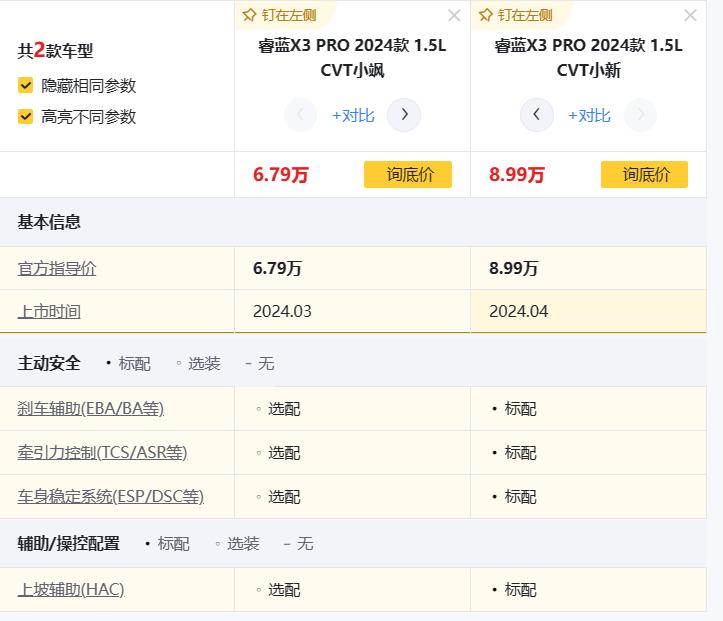Click the red 8.99万 price

tap(516, 175)
